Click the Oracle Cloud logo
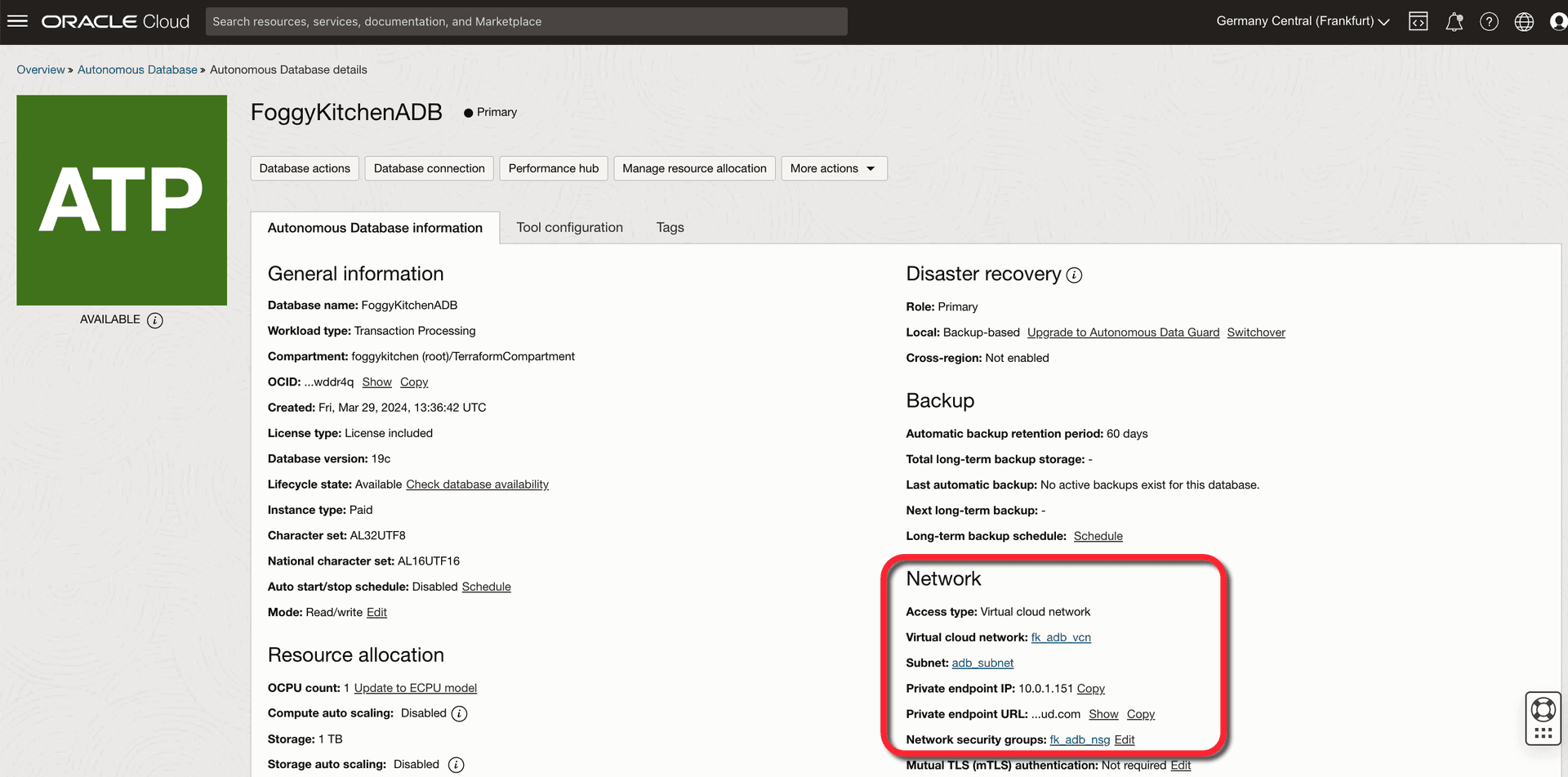Viewport: 1568px width, 777px height. [x=115, y=21]
